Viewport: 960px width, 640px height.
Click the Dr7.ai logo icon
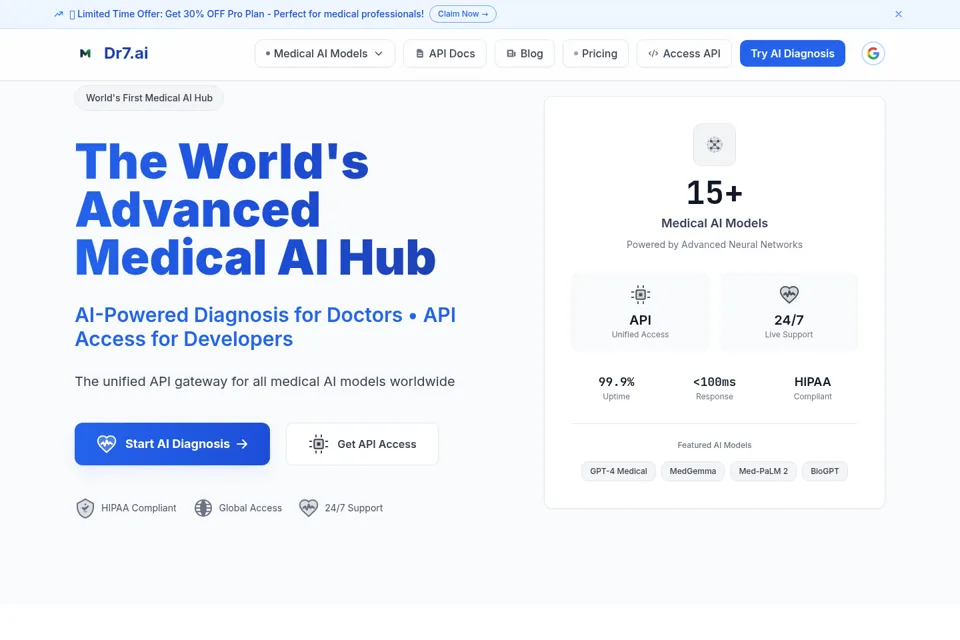point(85,53)
